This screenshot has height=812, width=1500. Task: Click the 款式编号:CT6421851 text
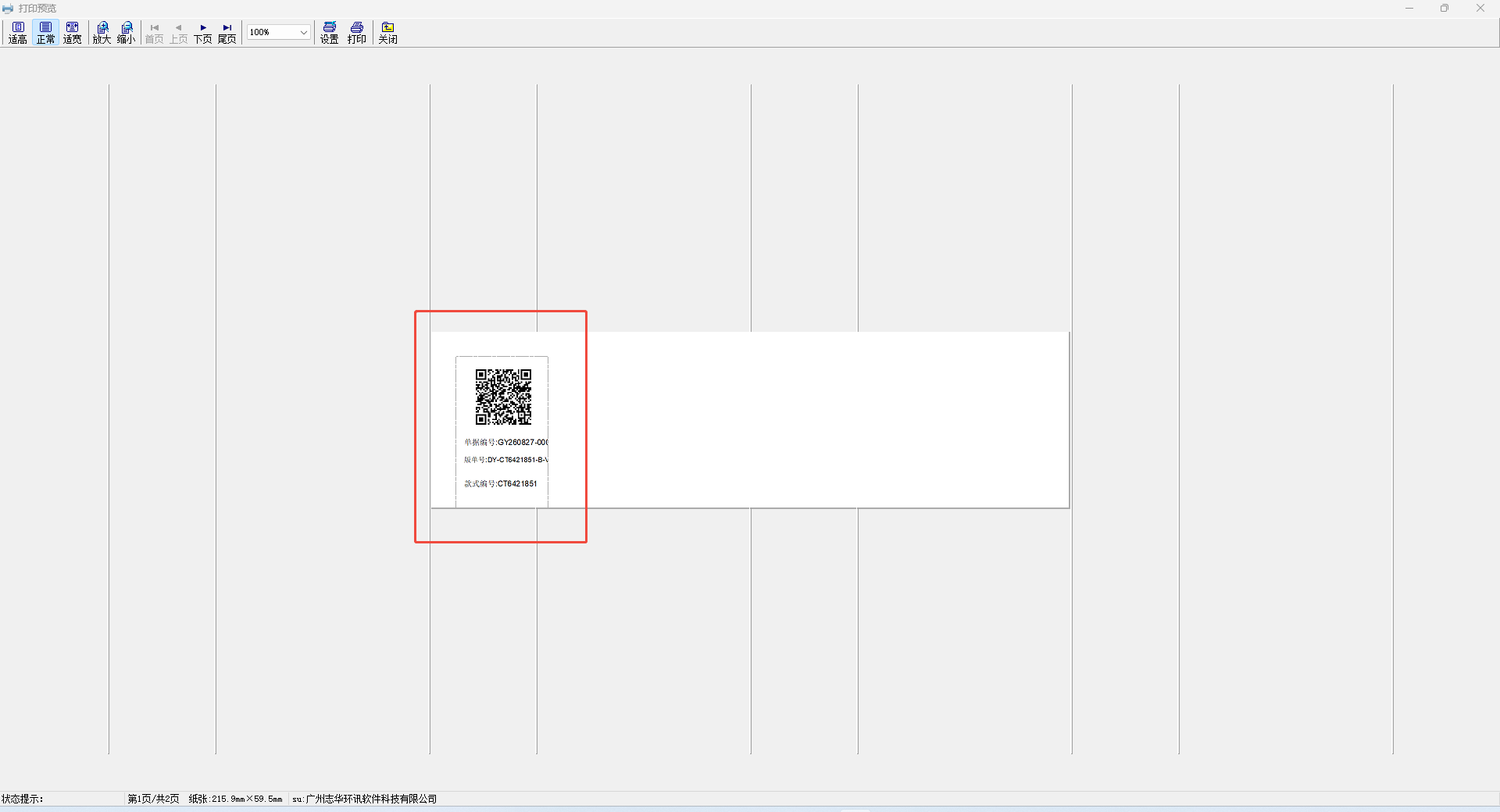[501, 483]
